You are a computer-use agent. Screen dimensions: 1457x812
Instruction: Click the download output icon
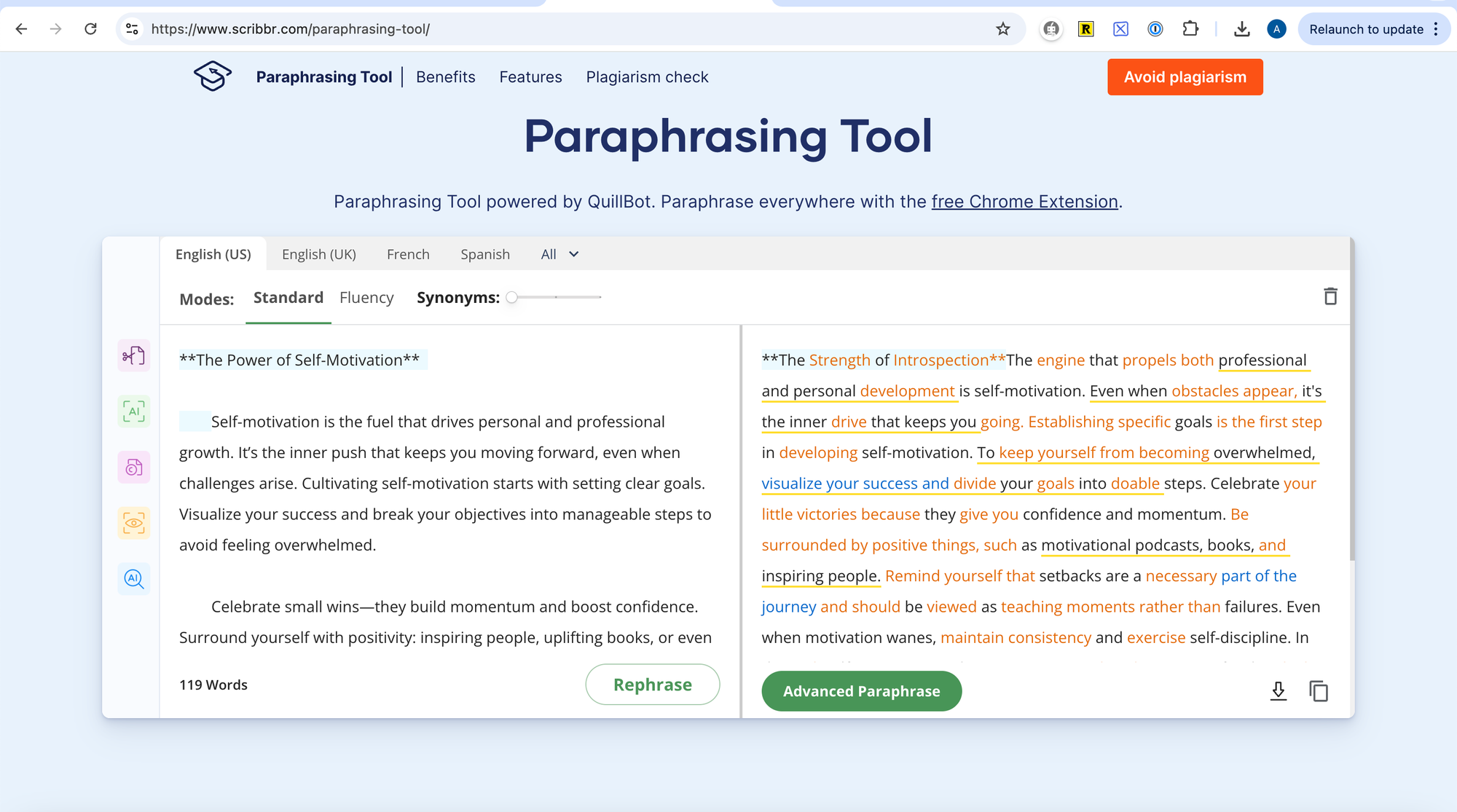pyautogui.click(x=1279, y=690)
